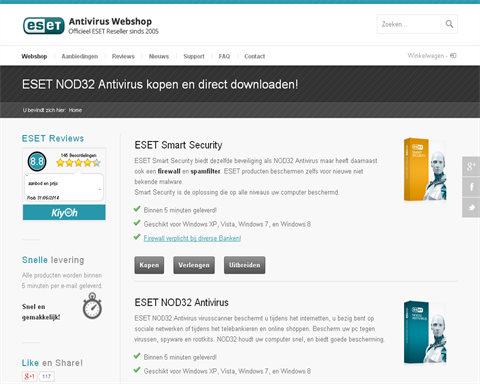Open the Aanbiedingen menu item
Viewport: 480px width, 384px height.
click(80, 56)
